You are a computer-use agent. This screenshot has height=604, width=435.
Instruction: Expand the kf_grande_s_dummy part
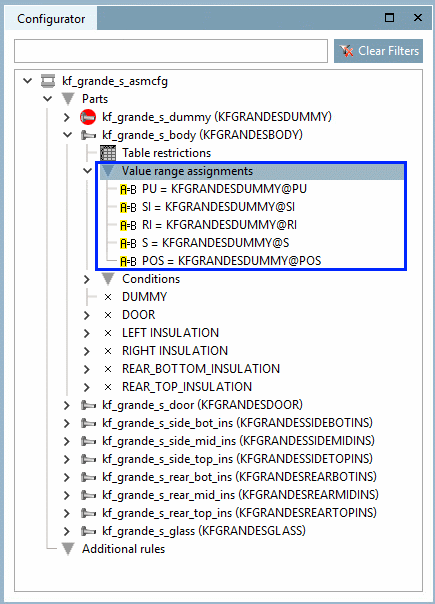click(67, 117)
